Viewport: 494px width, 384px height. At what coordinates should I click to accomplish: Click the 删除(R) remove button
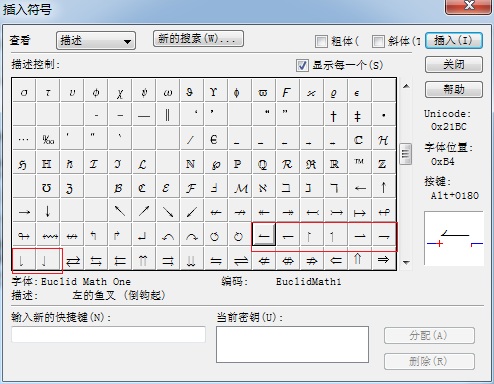429,361
